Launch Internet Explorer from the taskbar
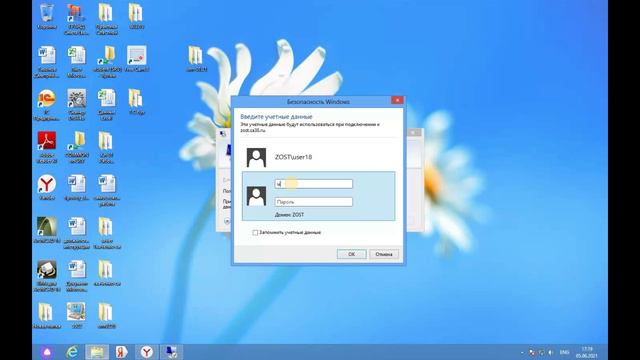Screen dimensions: 640x360 coord(72,352)
